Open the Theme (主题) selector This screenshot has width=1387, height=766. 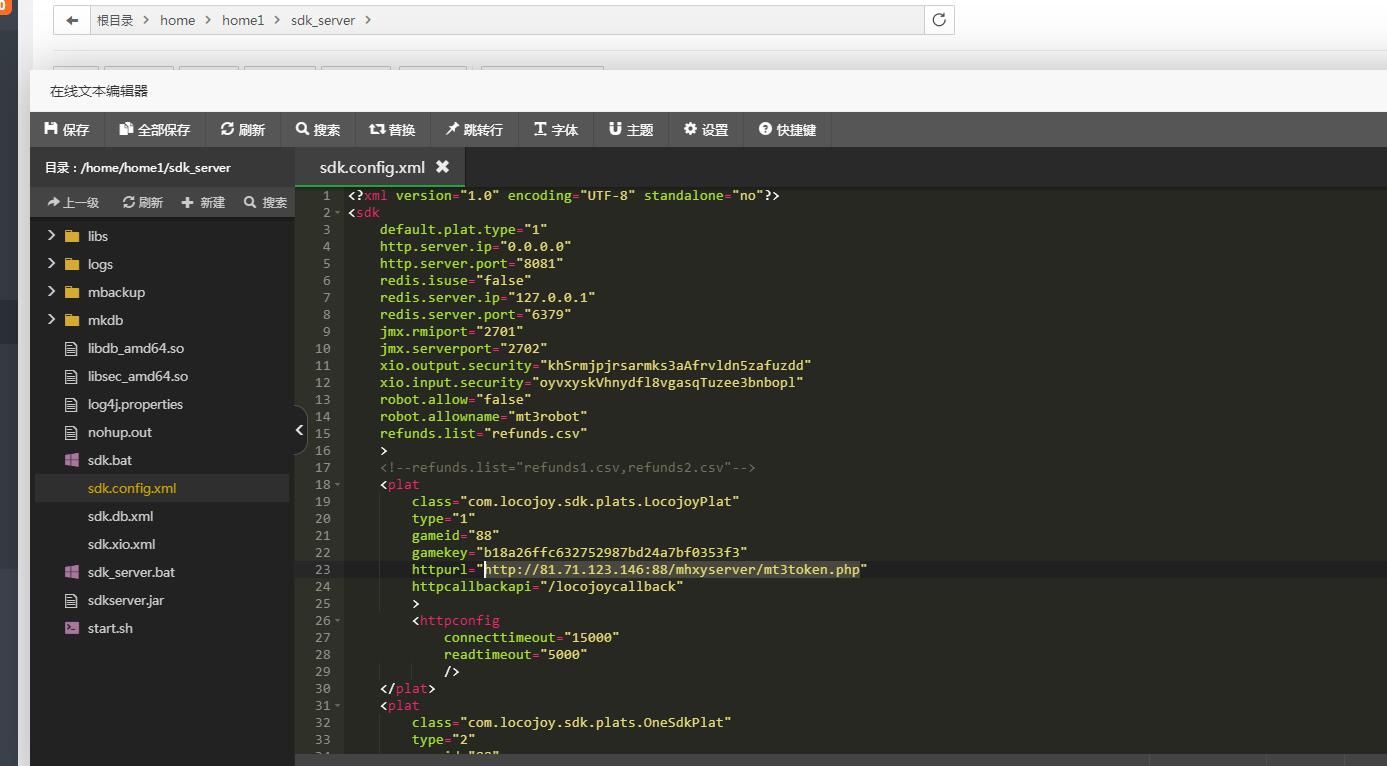pyautogui.click(x=631, y=130)
